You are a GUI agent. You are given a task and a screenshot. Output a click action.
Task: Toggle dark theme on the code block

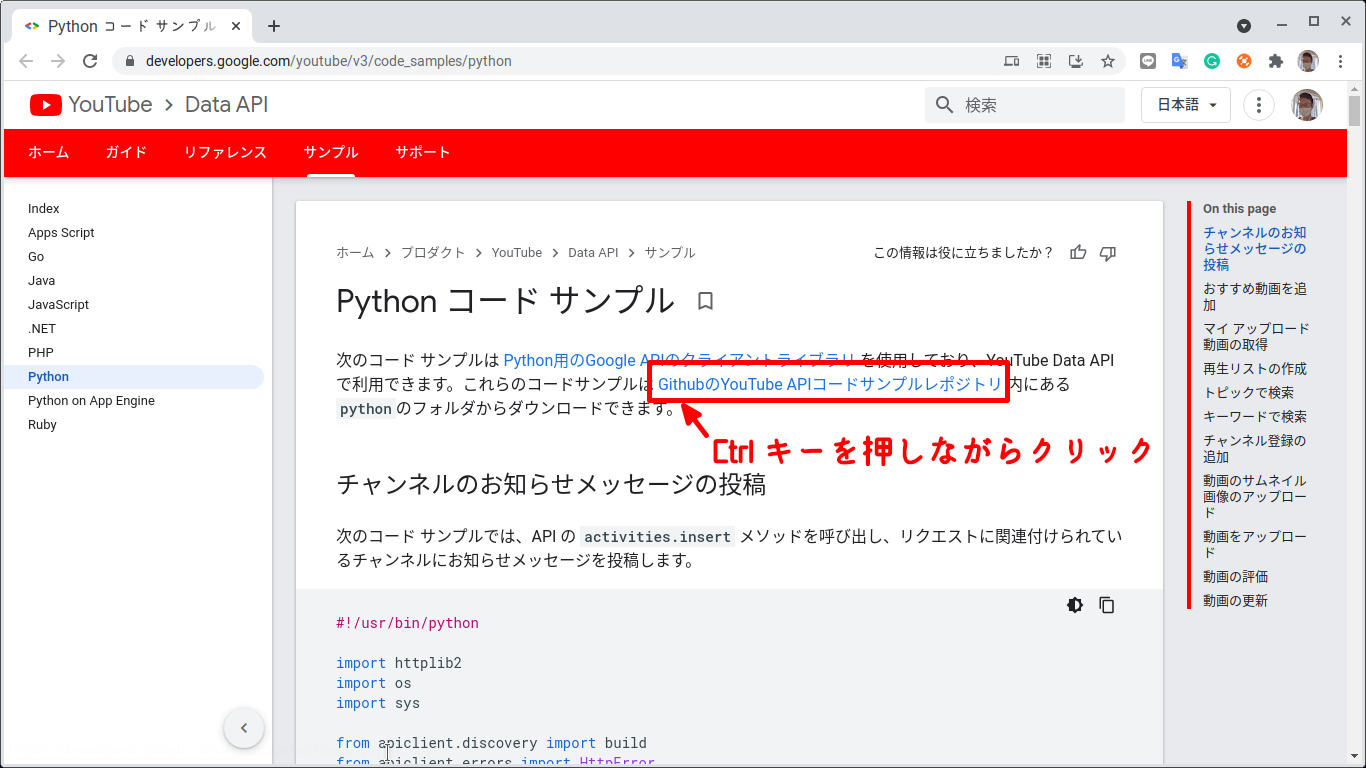[x=1075, y=605]
